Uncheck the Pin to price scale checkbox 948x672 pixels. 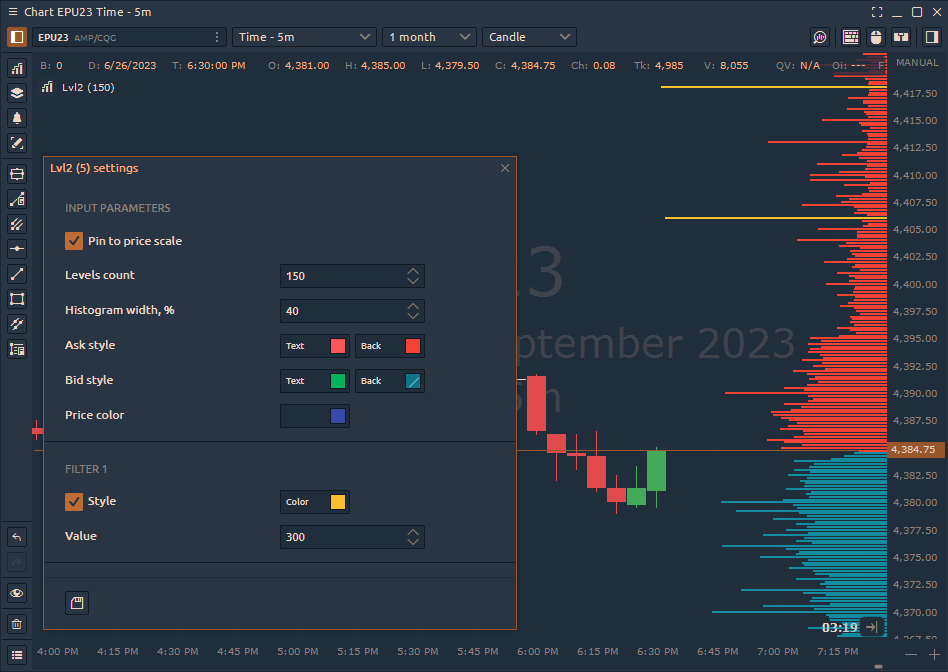tap(73, 240)
